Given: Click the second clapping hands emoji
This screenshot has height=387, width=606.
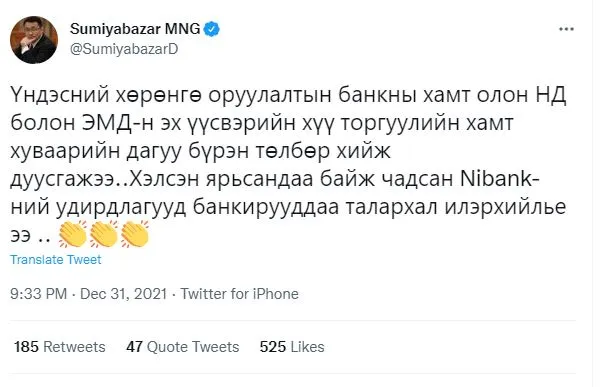Looking at the screenshot, I should click(104, 234).
